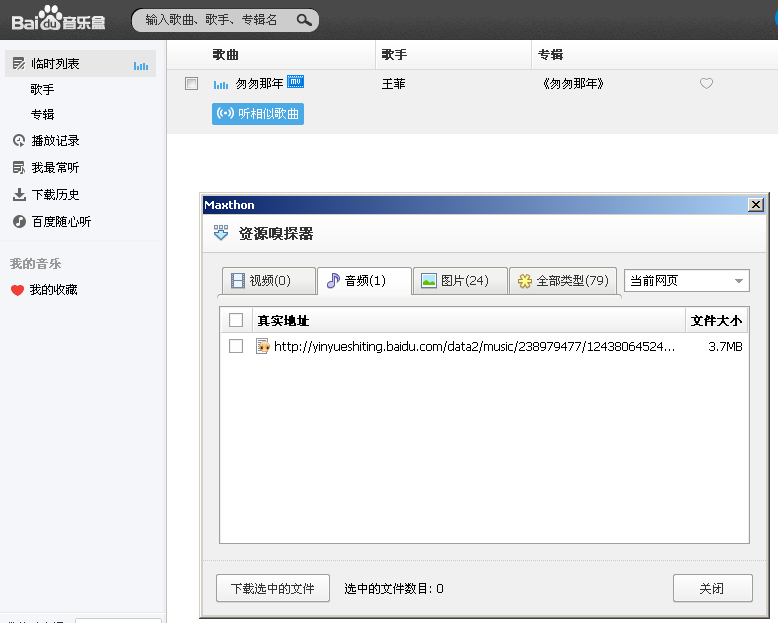Click the playing bars icon beside 临时列表
778x623 pixels.
tap(141, 65)
